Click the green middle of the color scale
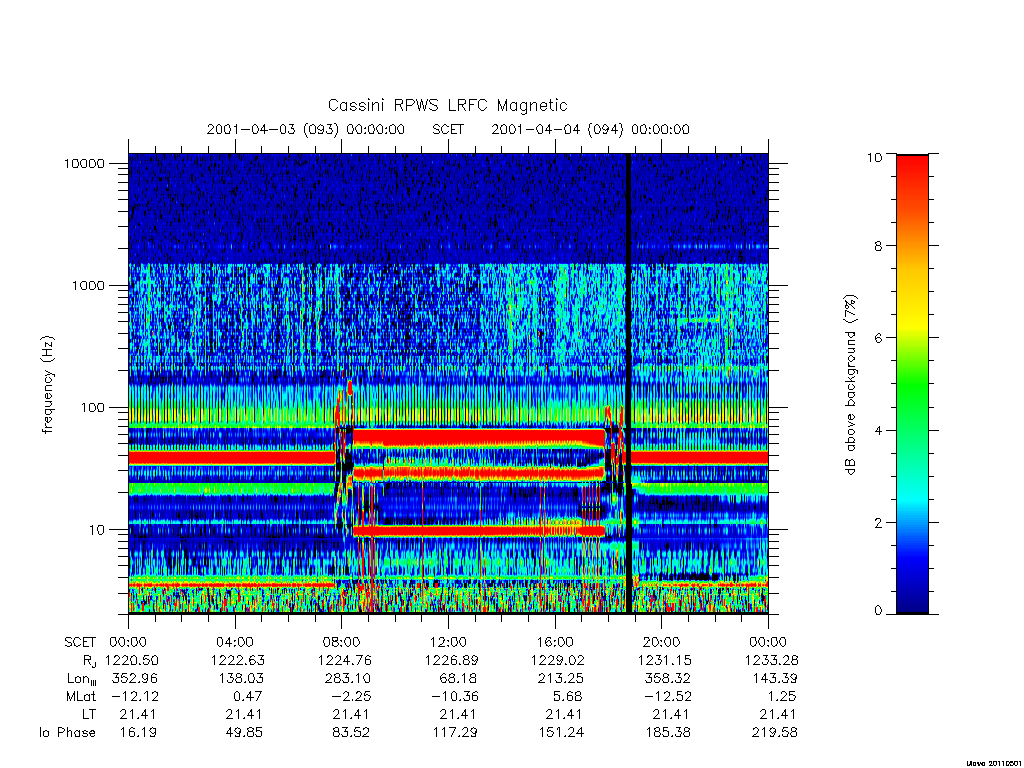1024x768 pixels. (x=912, y=385)
